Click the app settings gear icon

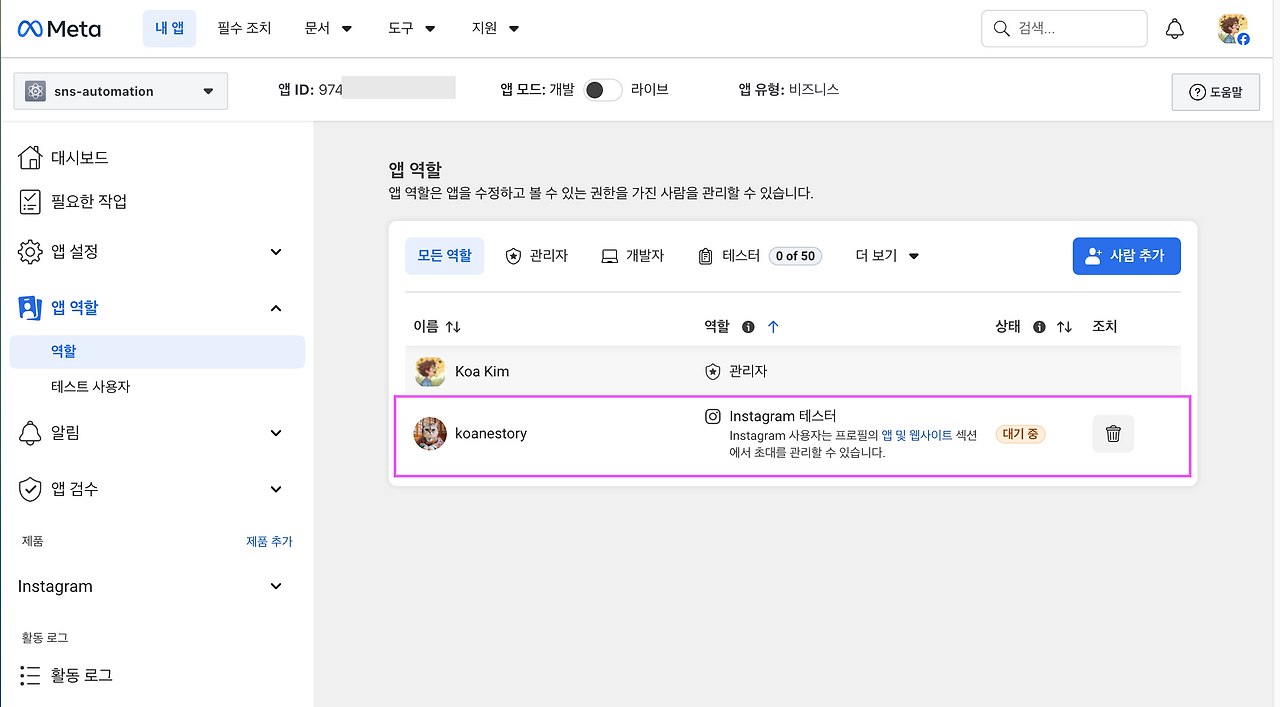(30, 252)
